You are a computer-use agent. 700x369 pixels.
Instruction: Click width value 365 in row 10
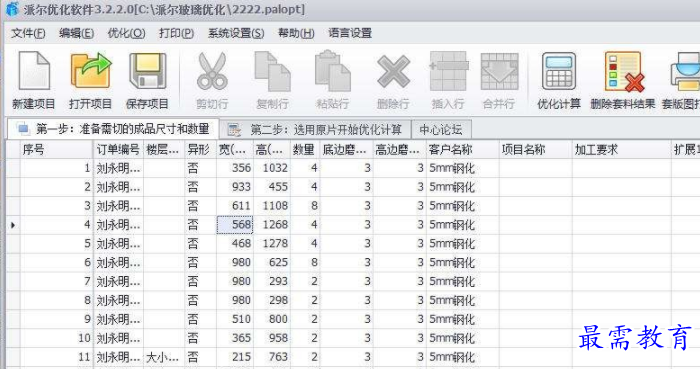241,338
